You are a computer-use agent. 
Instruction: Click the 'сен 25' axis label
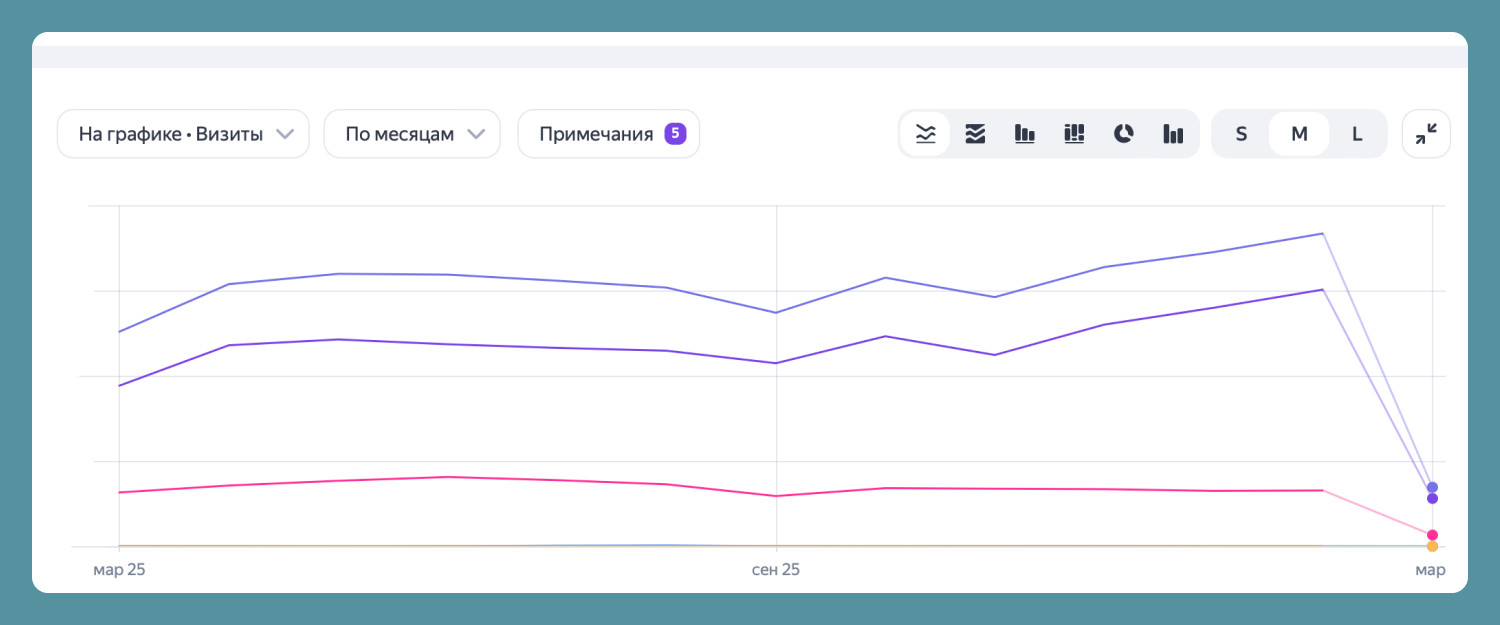point(776,570)
